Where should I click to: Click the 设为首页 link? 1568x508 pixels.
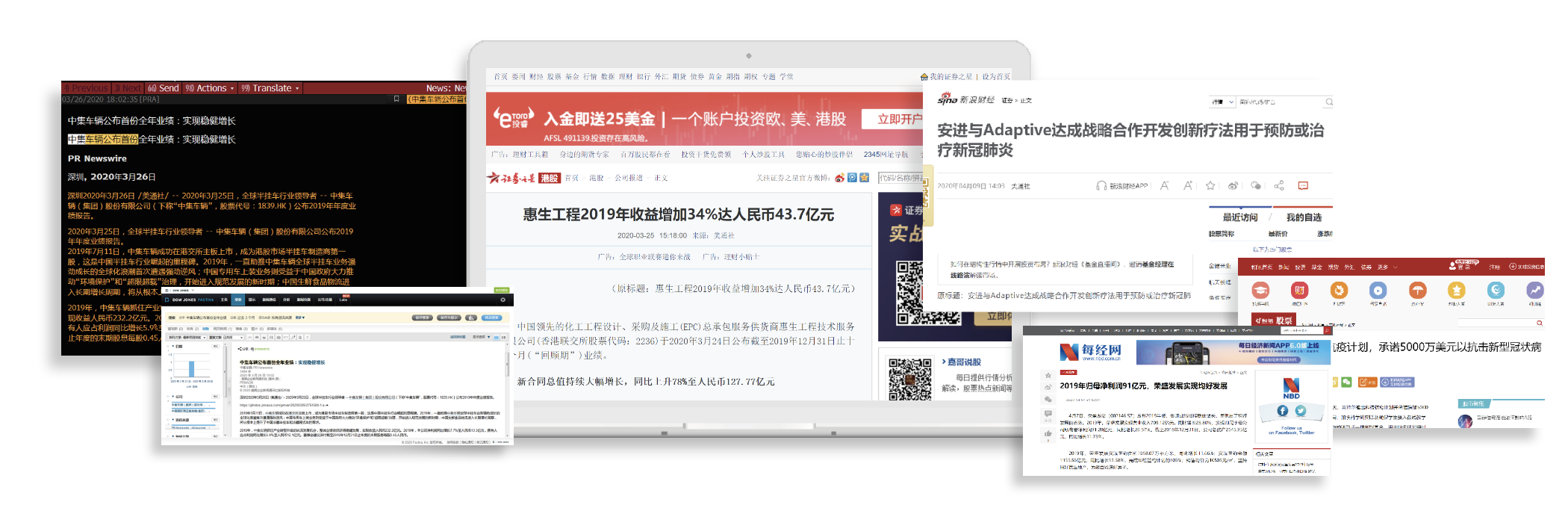click(x=996, y=76)
